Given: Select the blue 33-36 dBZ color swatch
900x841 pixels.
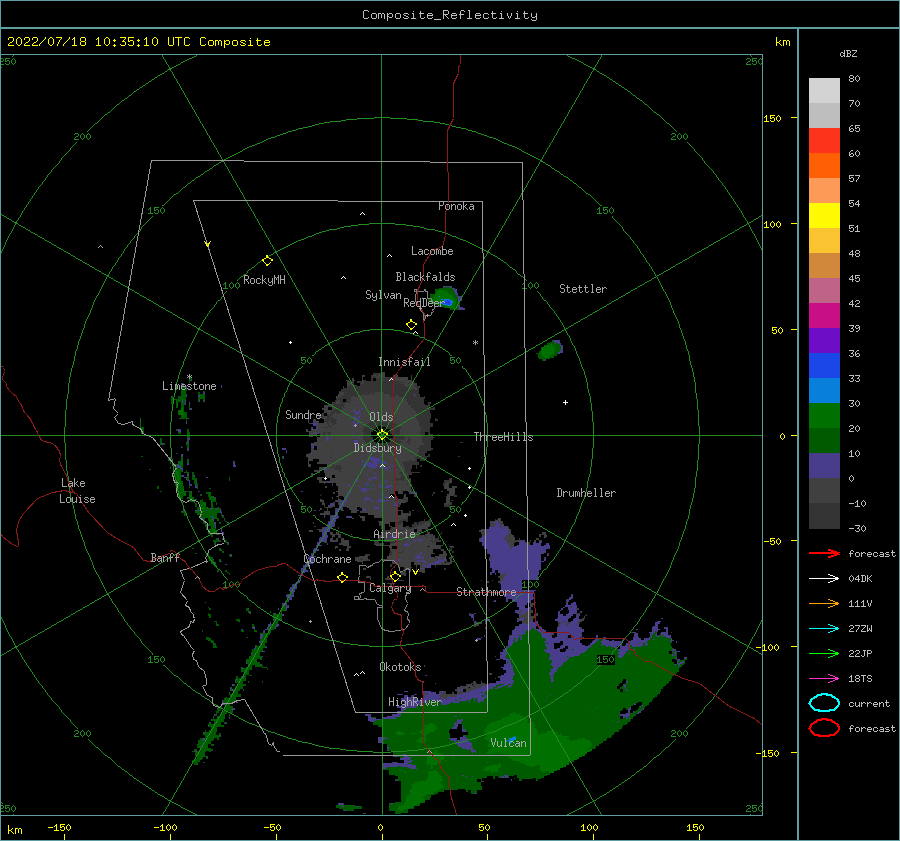Looking at the screenshot, I should pyautogui.click(x=824, y=366).
